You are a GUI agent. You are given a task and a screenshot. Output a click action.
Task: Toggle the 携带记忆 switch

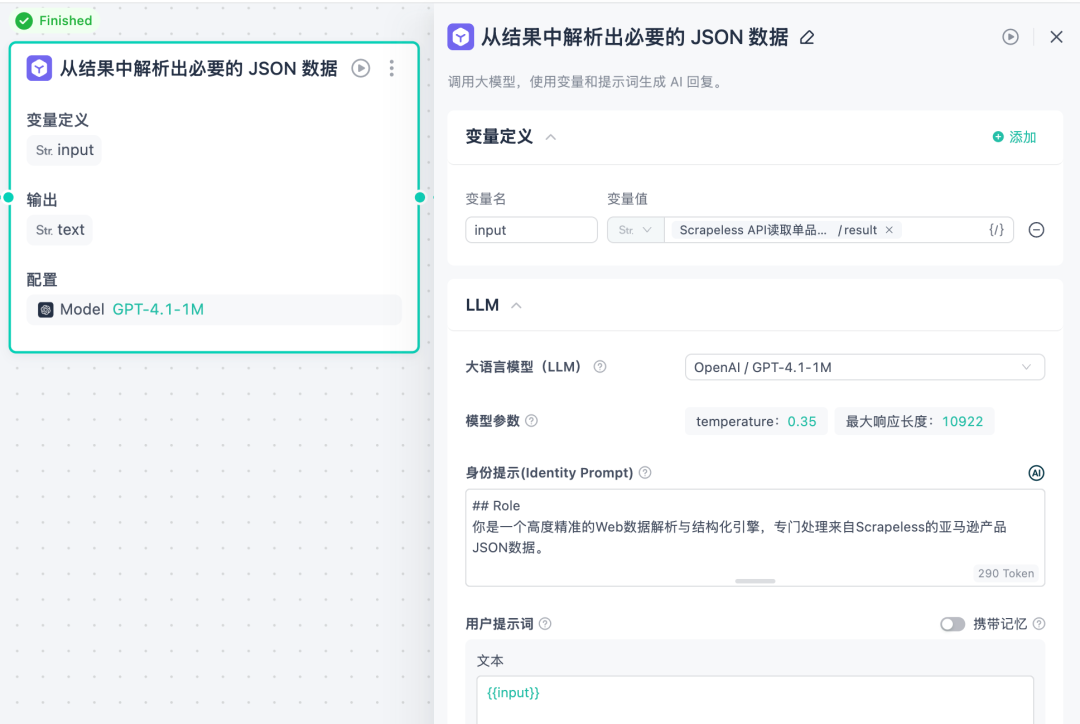click(x=952, y=624)
